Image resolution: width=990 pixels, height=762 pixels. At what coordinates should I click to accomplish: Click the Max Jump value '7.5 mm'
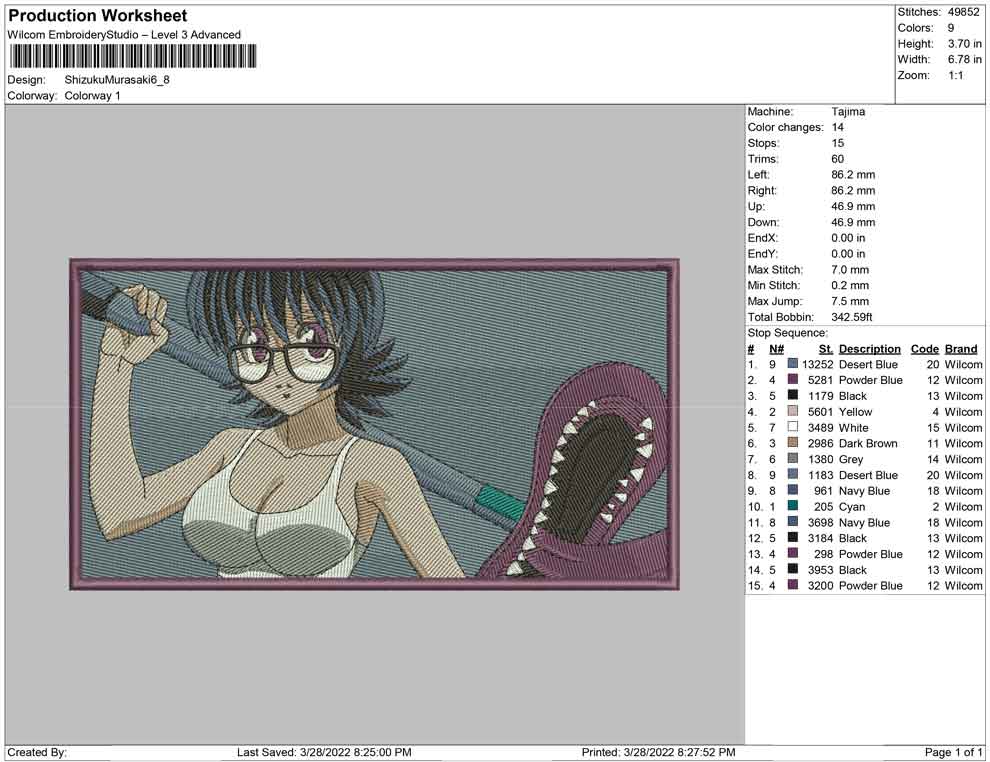[850, 301]
